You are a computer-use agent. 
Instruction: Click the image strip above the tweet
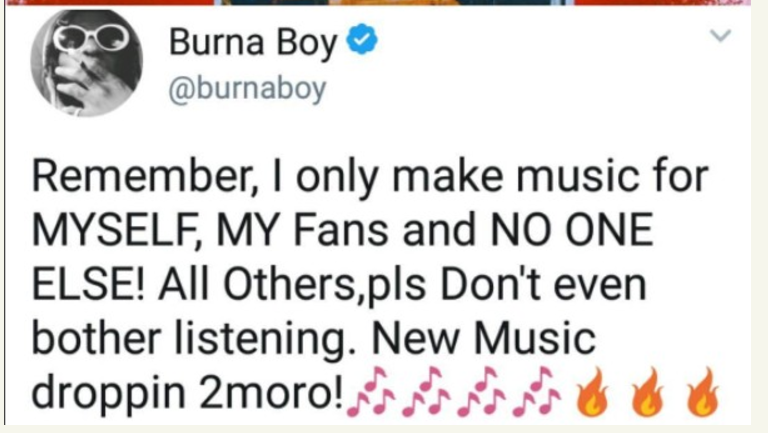point(378,2)
